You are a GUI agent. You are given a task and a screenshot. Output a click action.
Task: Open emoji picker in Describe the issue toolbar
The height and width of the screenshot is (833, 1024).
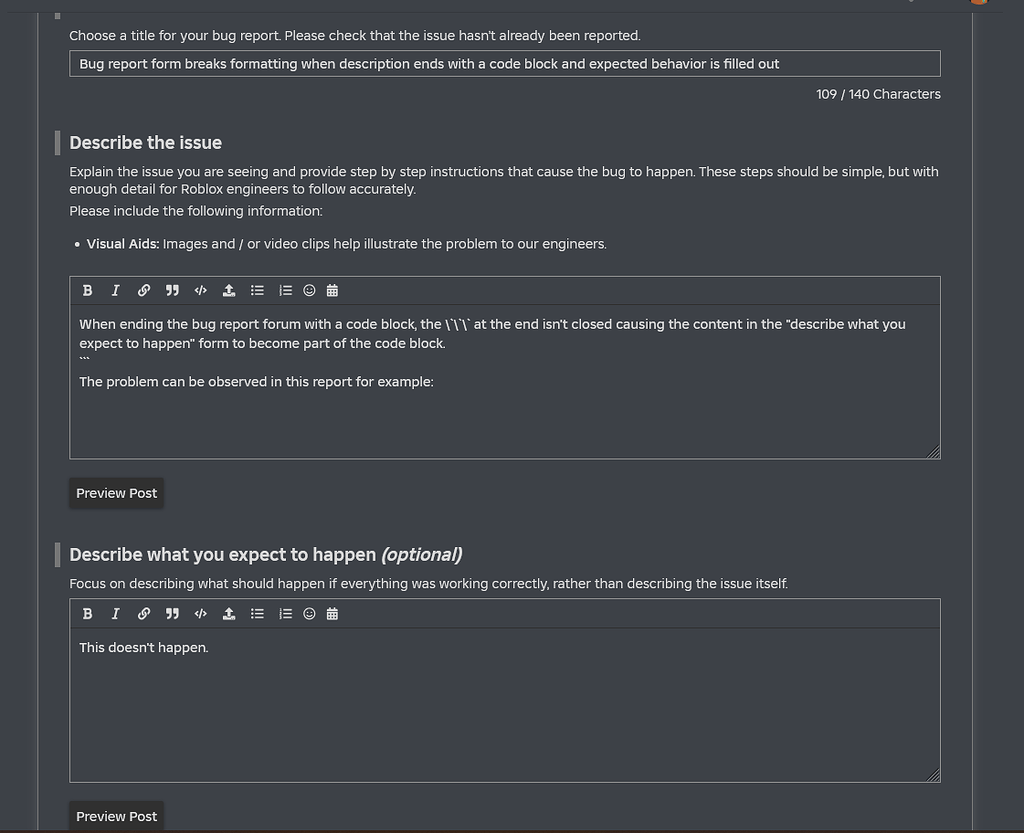310,291
